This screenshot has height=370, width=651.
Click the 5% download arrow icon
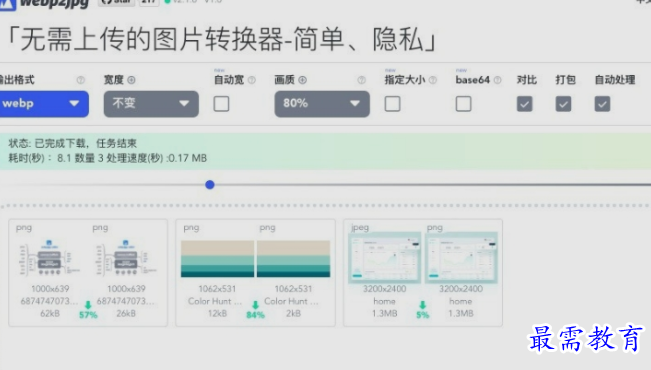423,305
